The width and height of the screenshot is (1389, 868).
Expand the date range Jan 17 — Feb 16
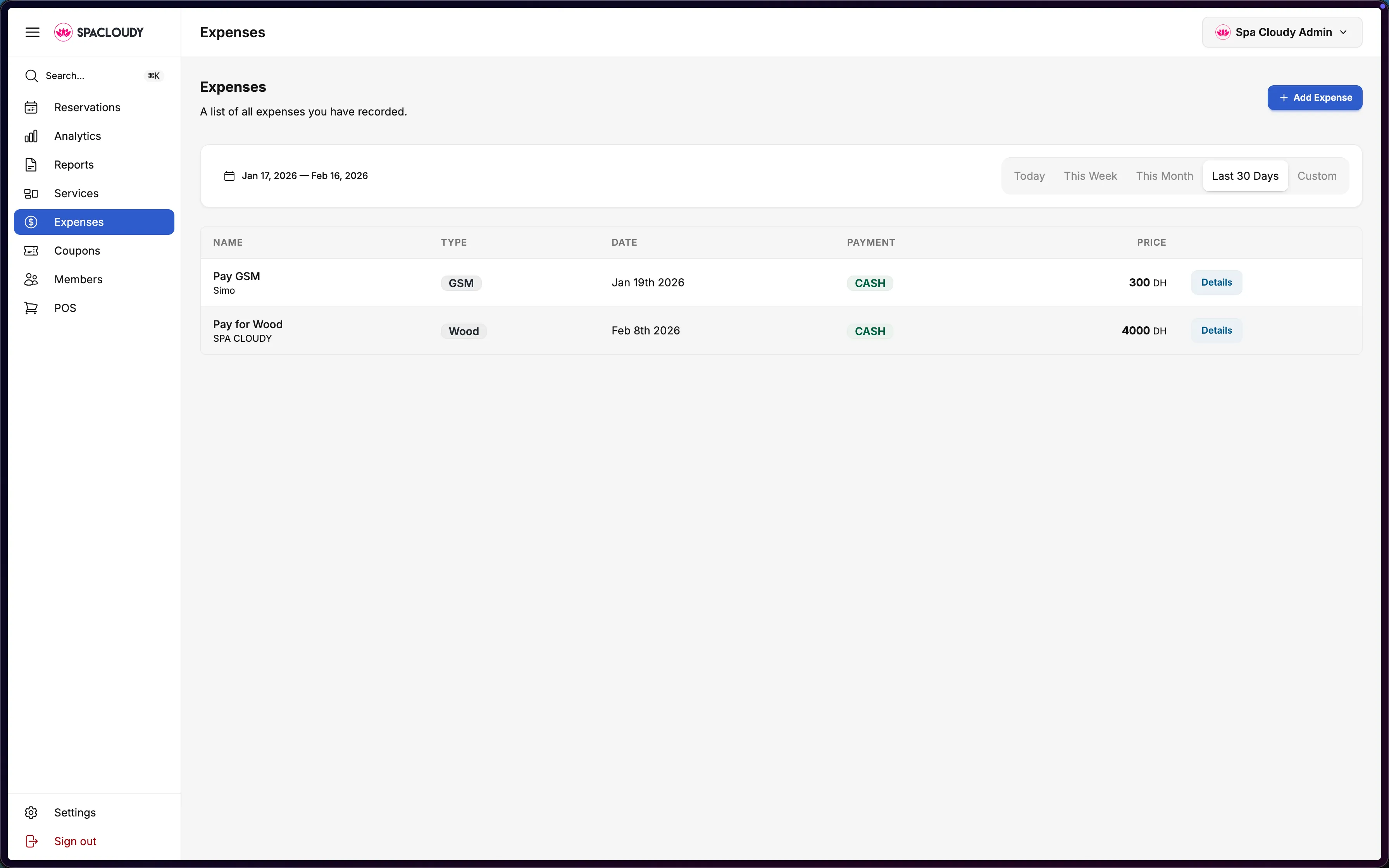pos(305,176)
